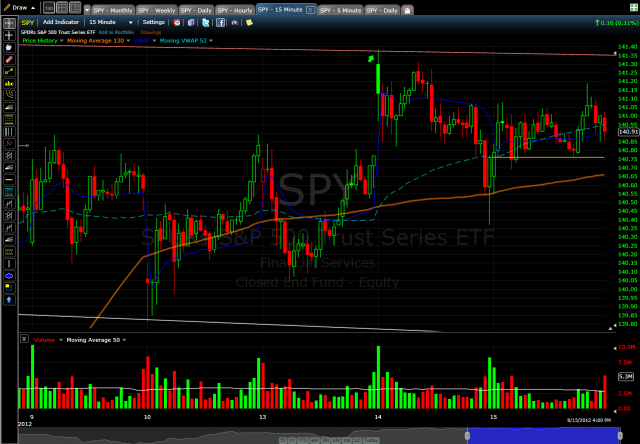Click the 0.16 (0.11%) change indicator
This screenshot has height=444, width=640.
tap(617, 23)
